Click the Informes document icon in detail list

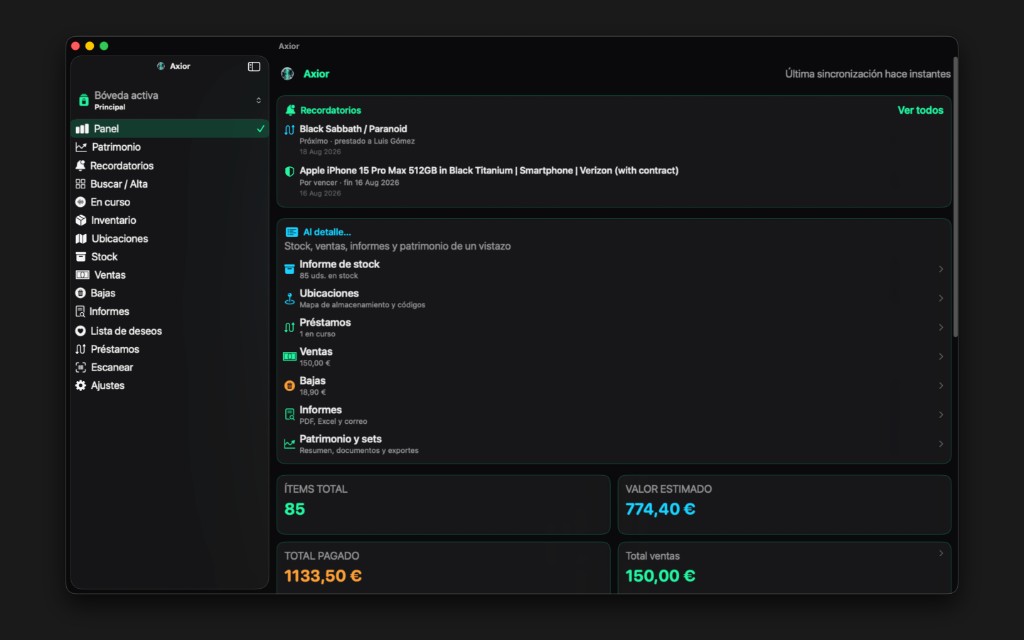pyautogui.click(x=289, y=415)
